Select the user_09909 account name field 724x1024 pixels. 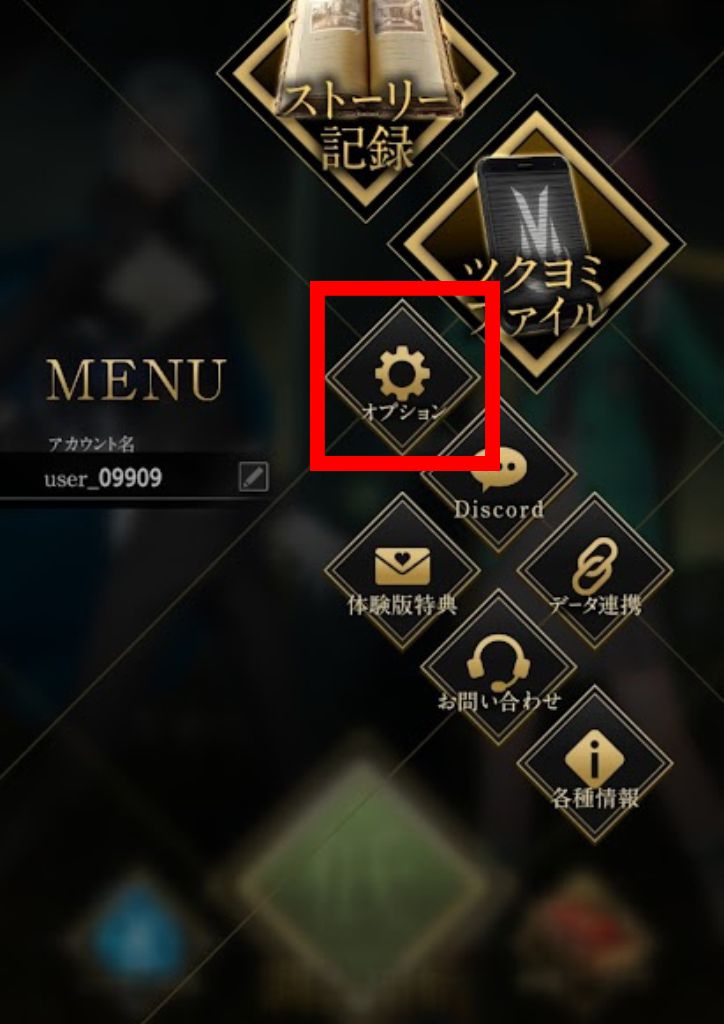(135, 478)
